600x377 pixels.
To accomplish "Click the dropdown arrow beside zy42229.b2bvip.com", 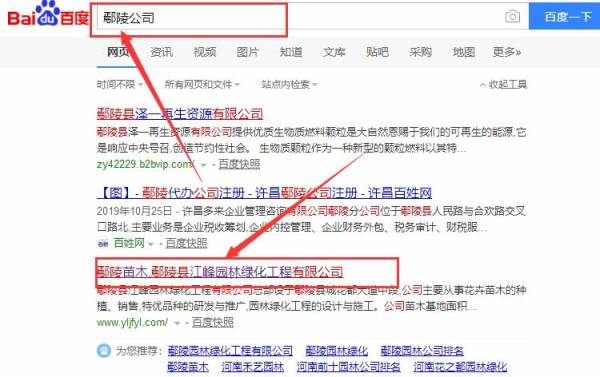I will pyautogui.click(x=204, y=165).
